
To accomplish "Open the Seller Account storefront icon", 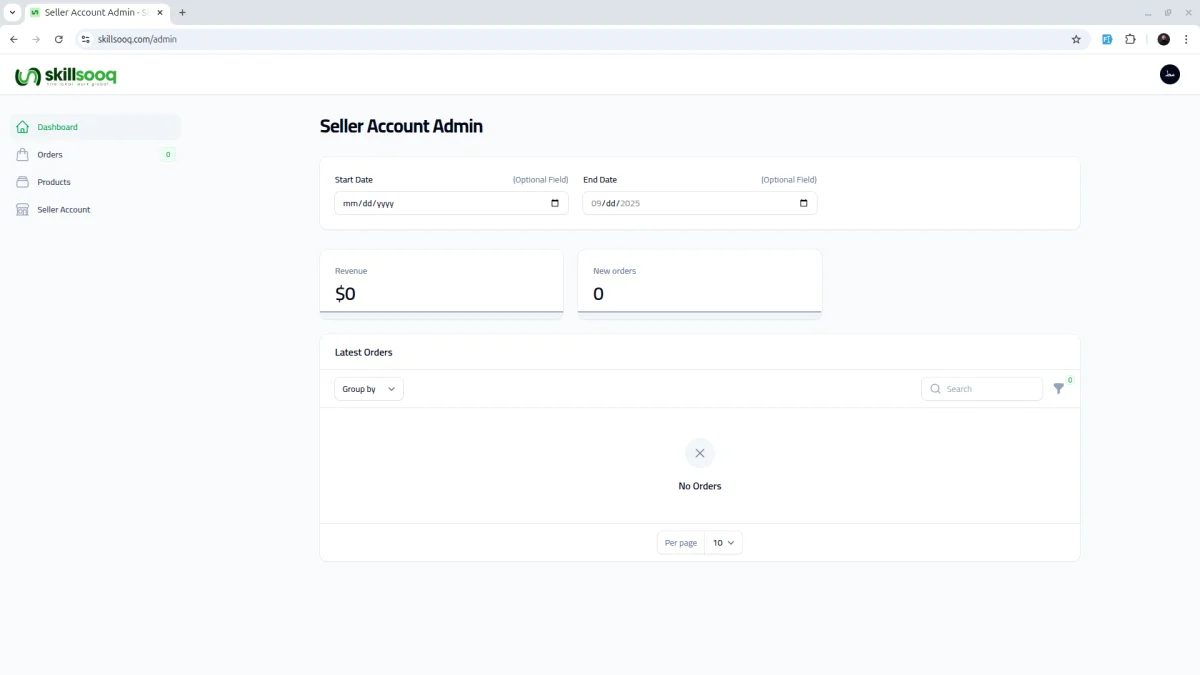I will [x=23, y=210].
